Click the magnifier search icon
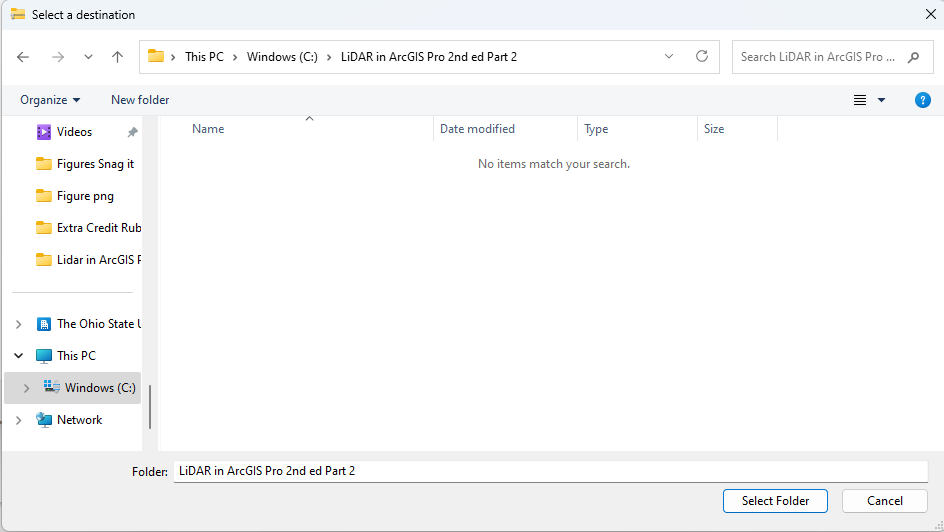944x532 pixels. pos(913,57)
